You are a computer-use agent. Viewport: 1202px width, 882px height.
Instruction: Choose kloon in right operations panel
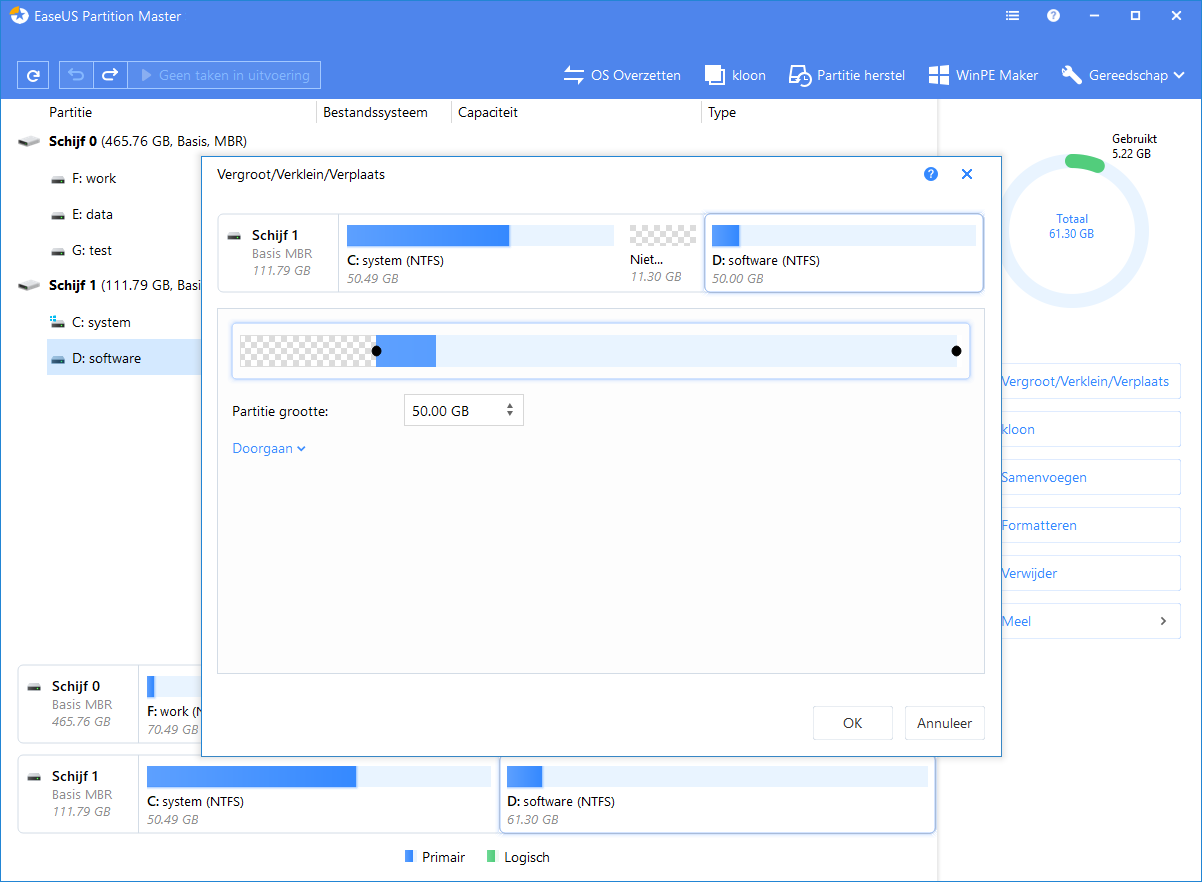pos(1090,429)
